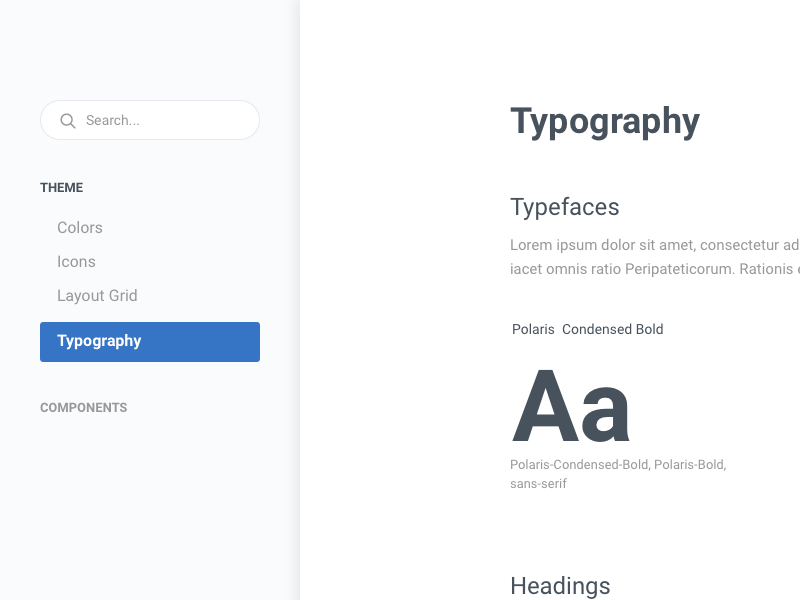800x600 pixels.
Task: Select the Typography sidebar item
Action: click(x=98, y=341)
